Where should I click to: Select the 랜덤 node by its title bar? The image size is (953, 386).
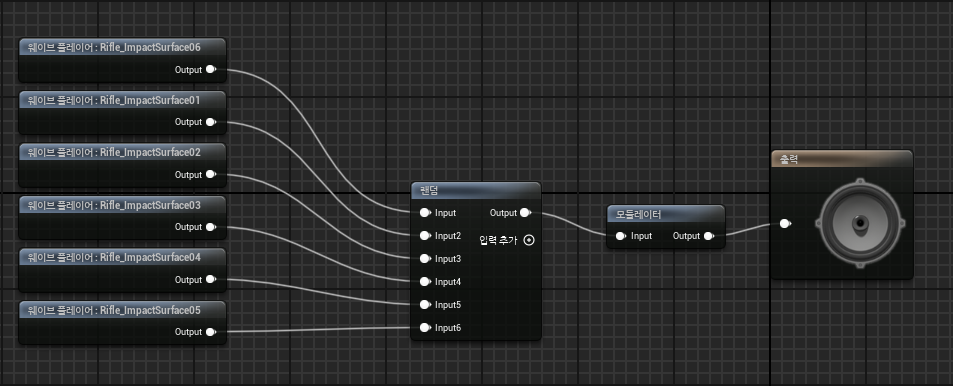(476, 190)
